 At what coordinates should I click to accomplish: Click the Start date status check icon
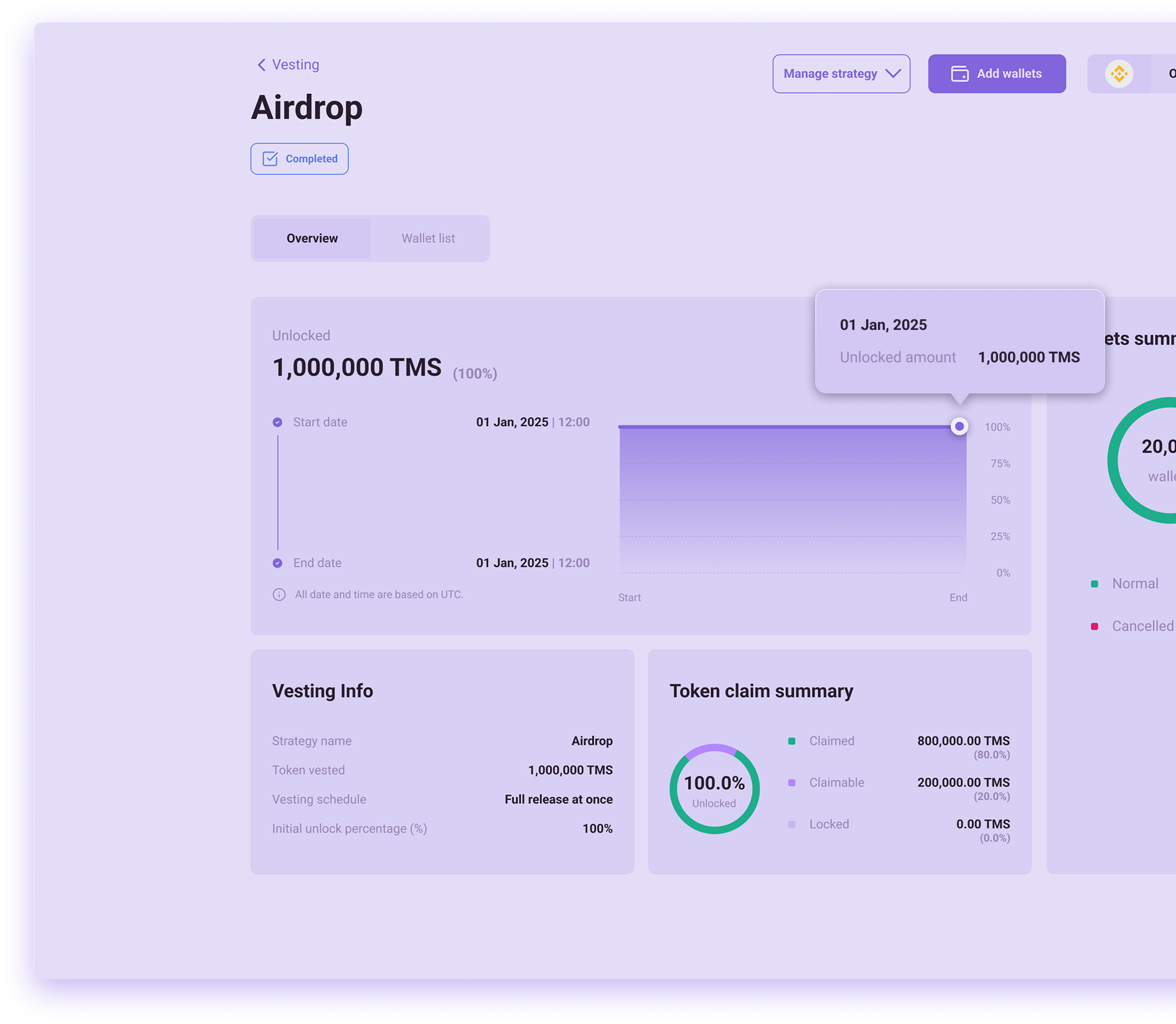click(x=278, y=422)
